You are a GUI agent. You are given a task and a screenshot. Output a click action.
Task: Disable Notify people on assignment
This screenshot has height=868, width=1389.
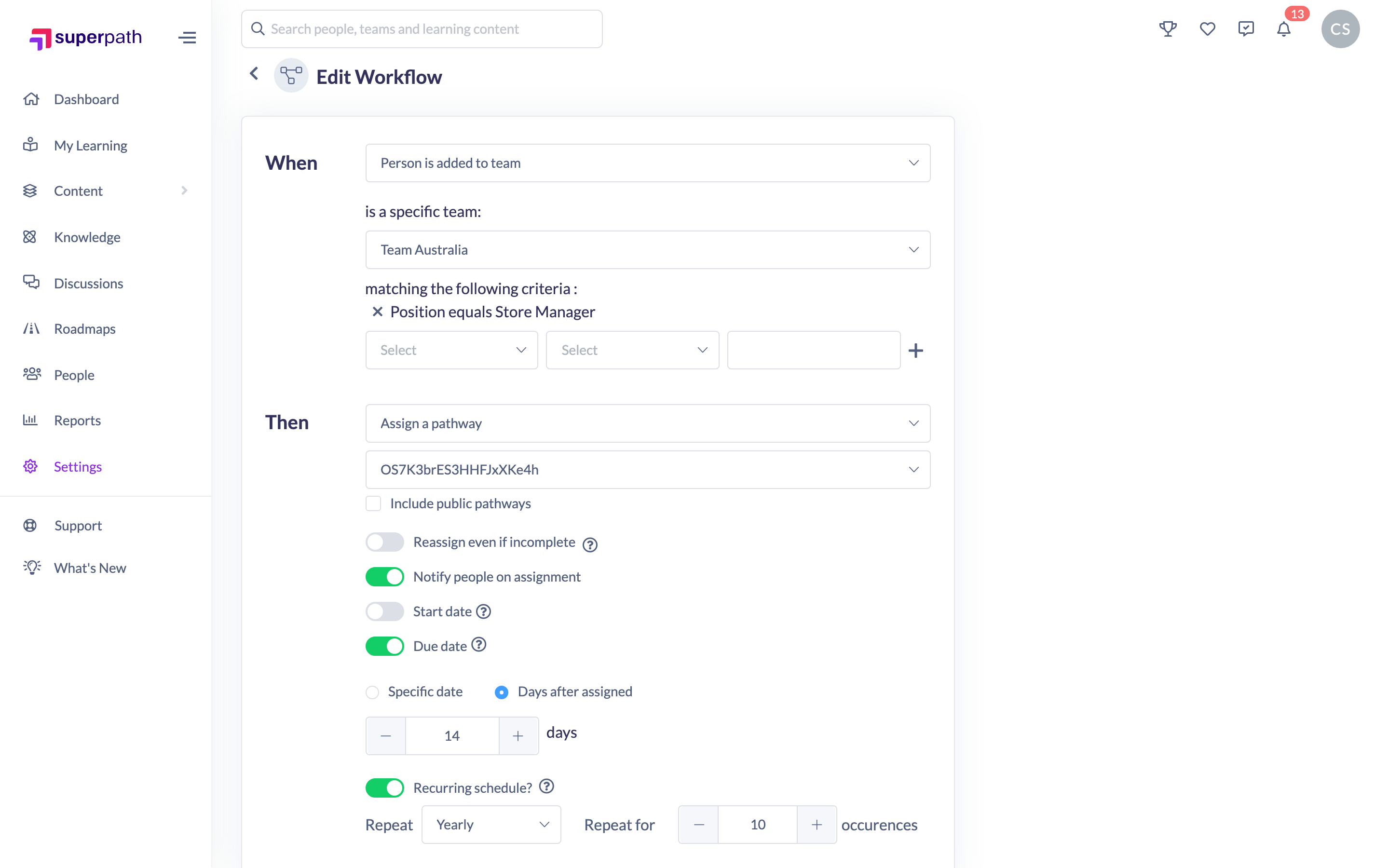[384, 577]
